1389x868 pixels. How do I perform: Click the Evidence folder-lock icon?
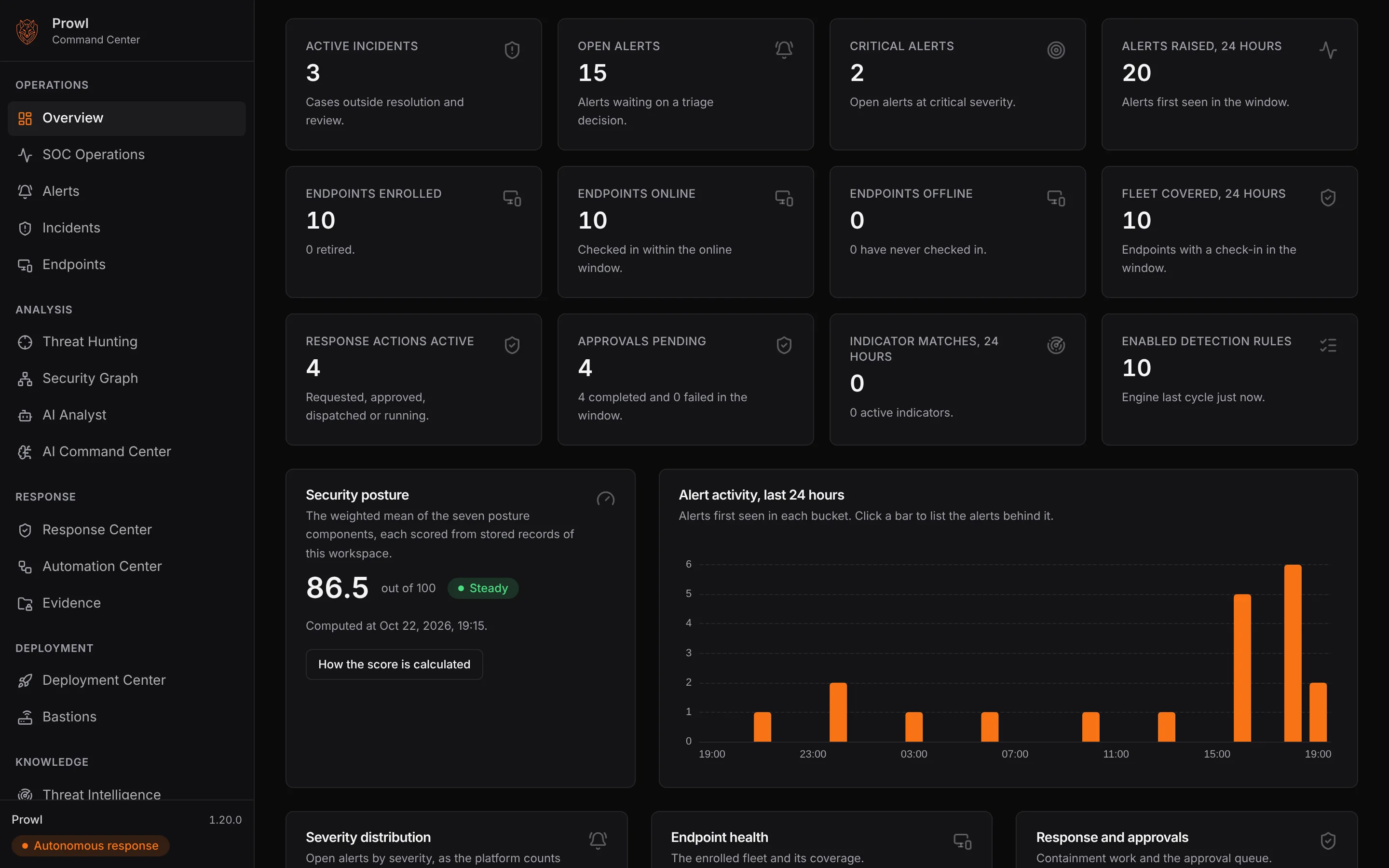pyautogui.click(x=25, y=604)
